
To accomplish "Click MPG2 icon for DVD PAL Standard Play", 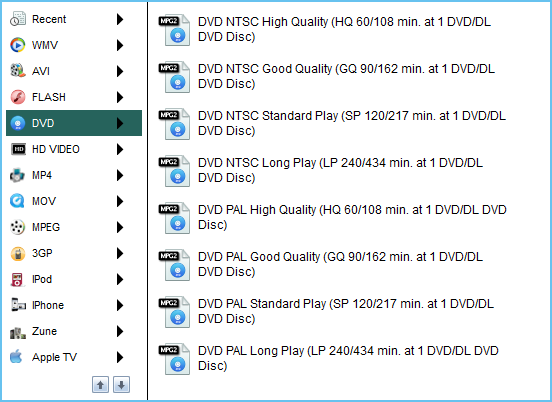I will click(174, 312).
